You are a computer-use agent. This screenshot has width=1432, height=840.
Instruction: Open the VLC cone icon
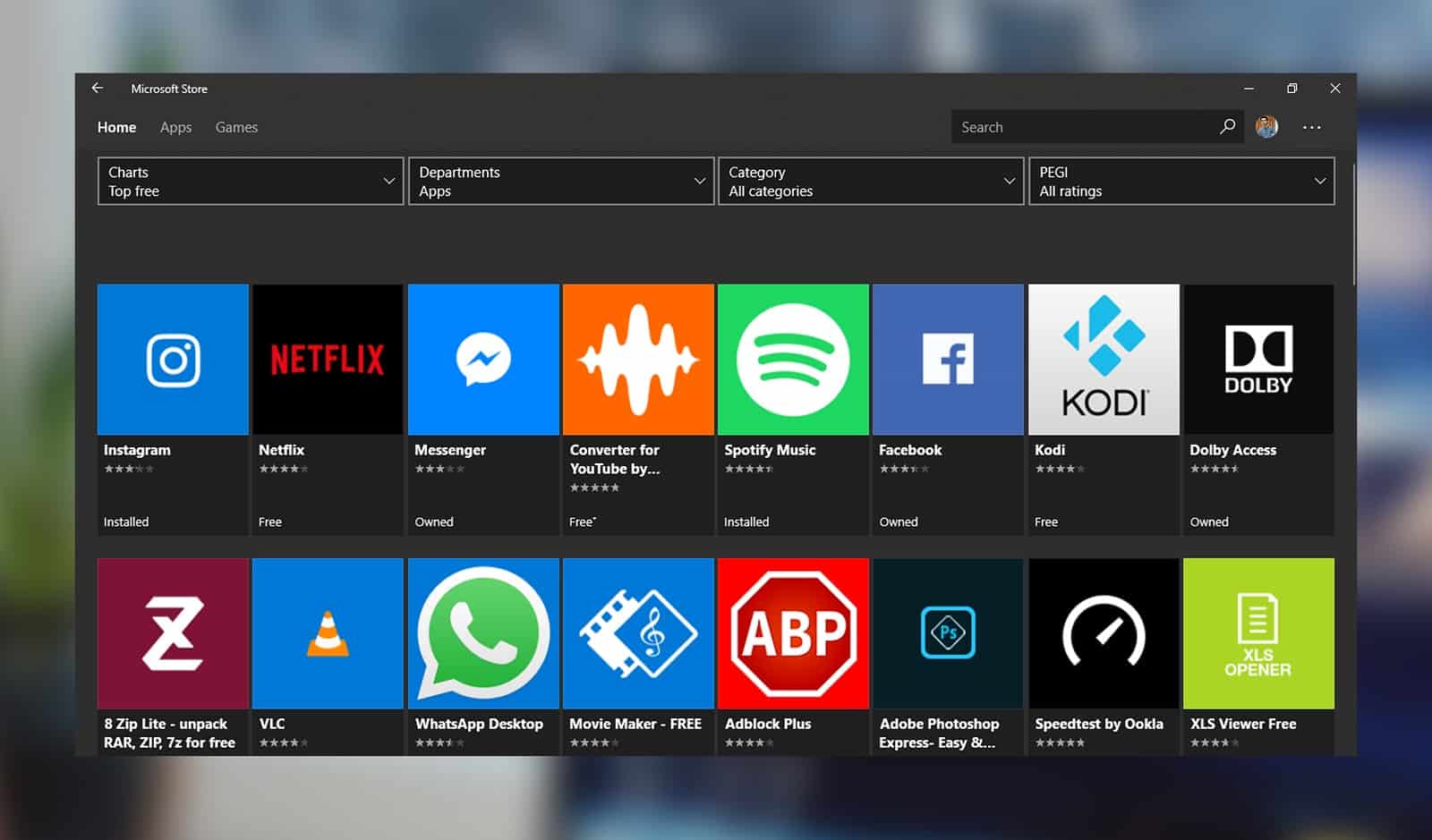tap(328, 633)
